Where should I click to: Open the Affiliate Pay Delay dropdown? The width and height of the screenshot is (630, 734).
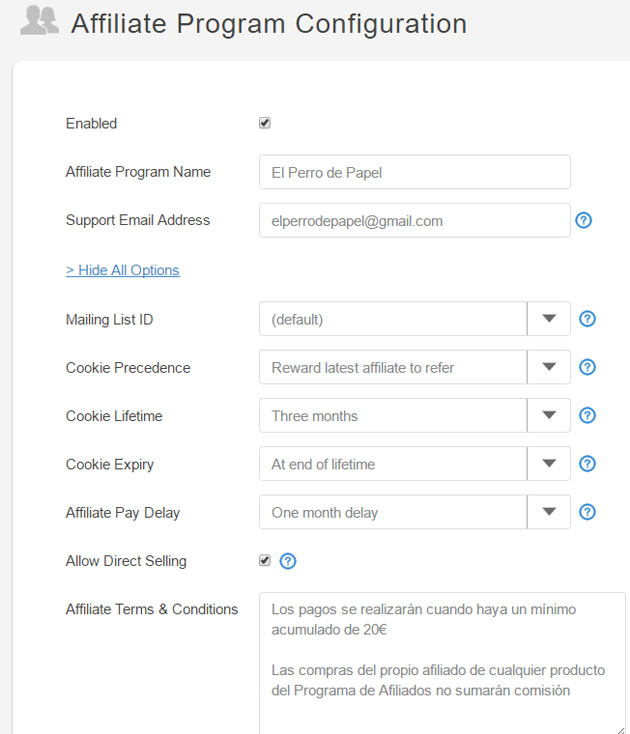[x=548, y=512]
